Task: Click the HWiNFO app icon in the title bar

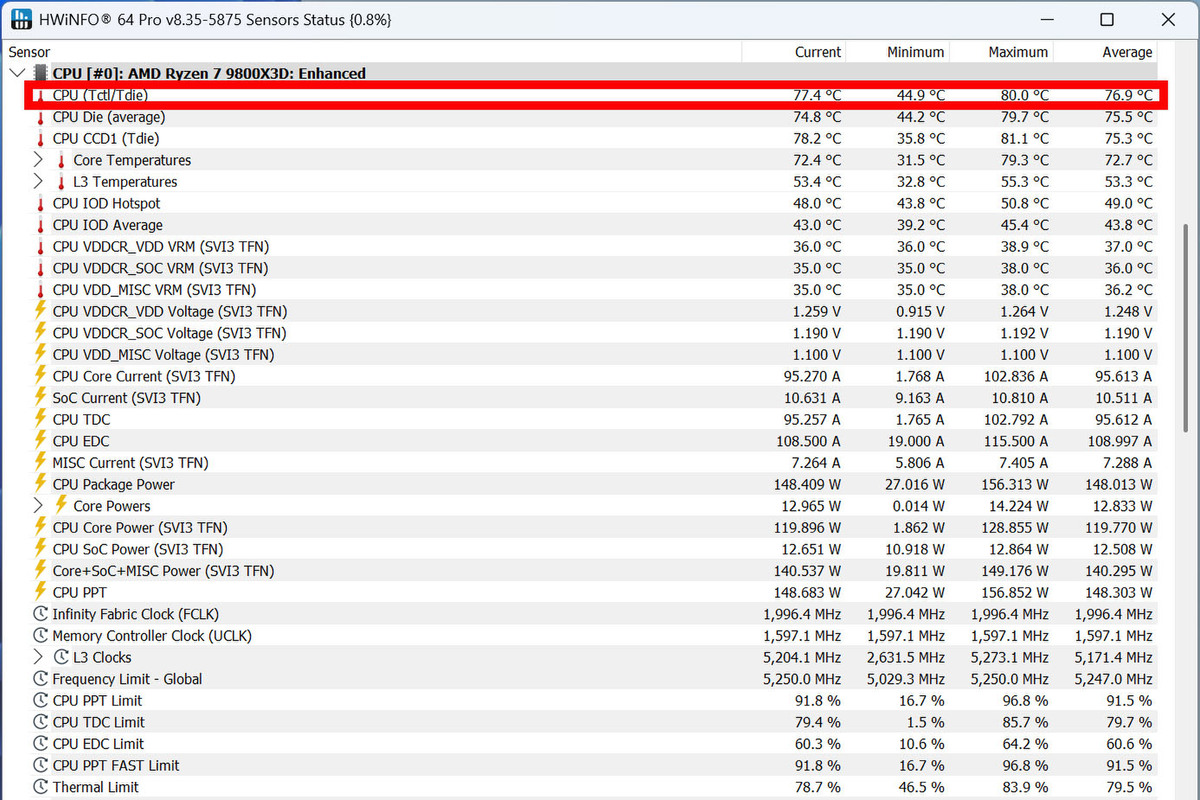Action: [19, 19]
